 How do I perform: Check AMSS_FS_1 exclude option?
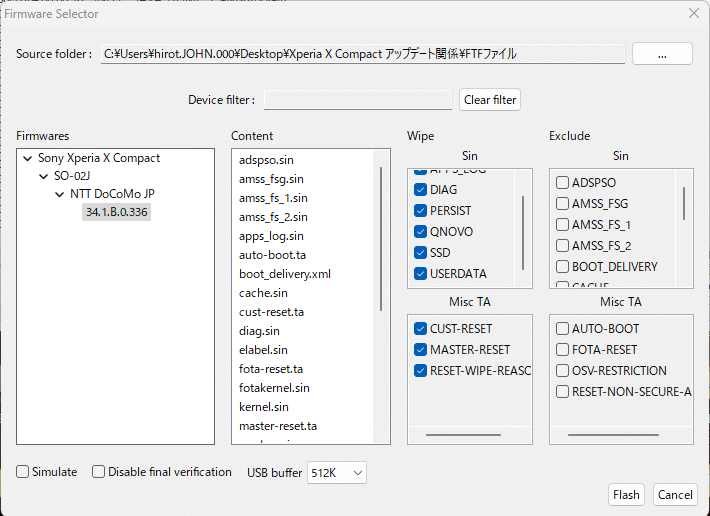(562, 225)
